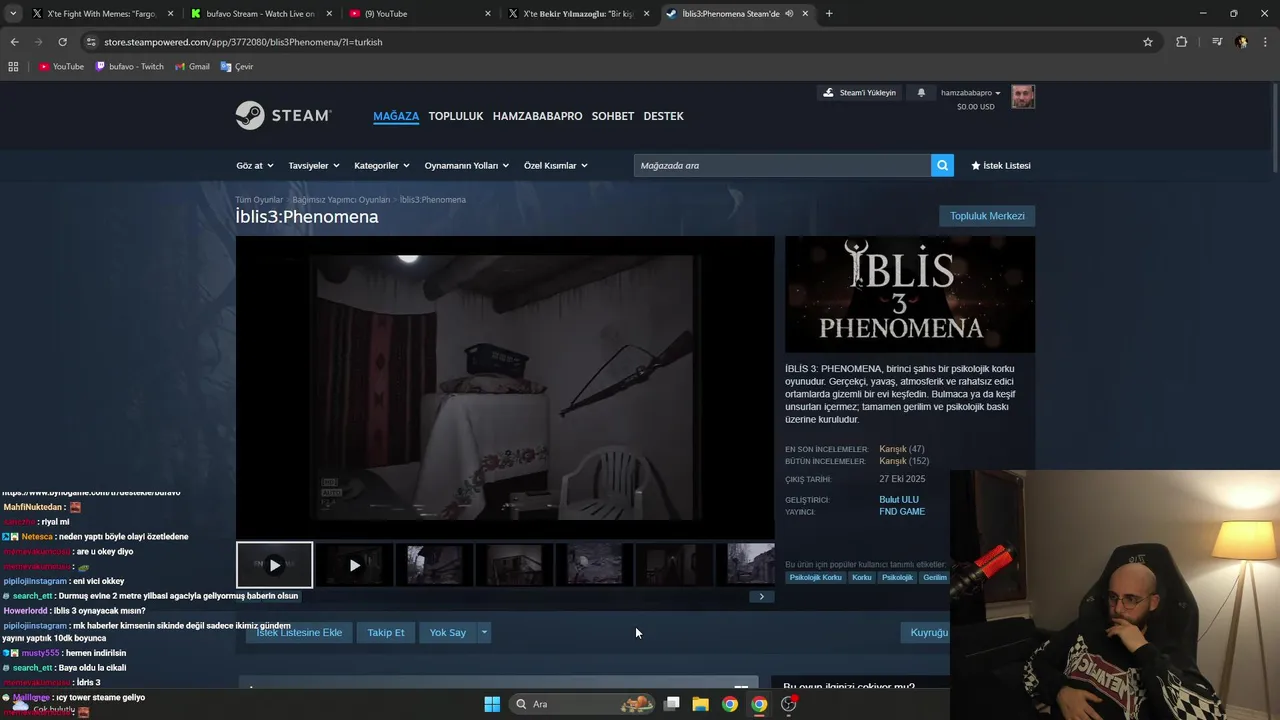The image size is (1280, 720).
Task: Mute the İblis3:Phenomena tab audio icon
Action: pyautogui.click(x=790, y=14)
